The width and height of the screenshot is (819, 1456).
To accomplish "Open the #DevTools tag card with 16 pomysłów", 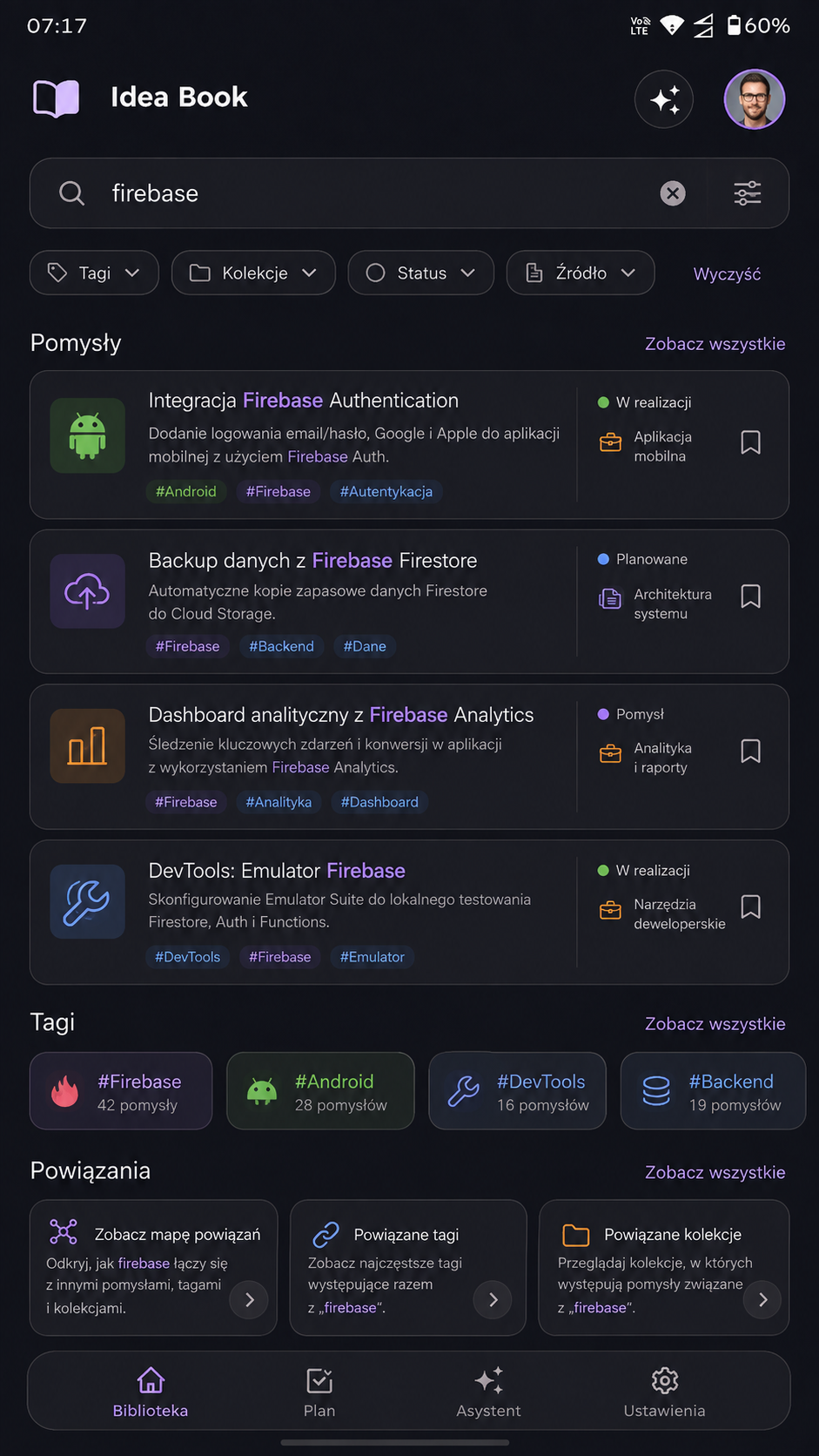I will (517, 1091).
